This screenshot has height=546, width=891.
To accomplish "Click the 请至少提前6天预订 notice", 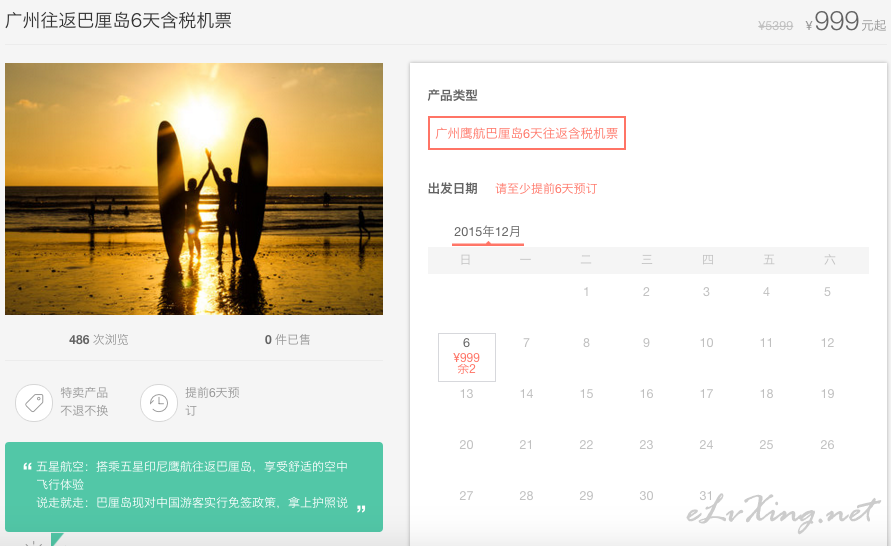I will tap(546, 189).
